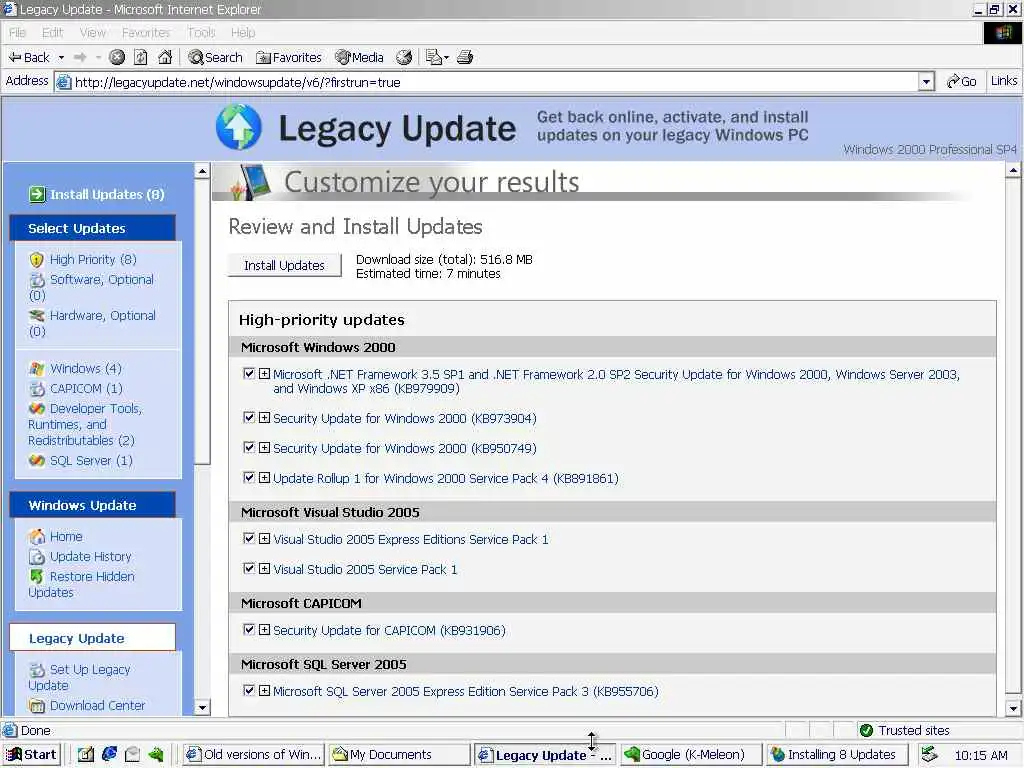The image size is (1024, 768).
Task: Open the Edit menu
Action: tap(52, 33)
